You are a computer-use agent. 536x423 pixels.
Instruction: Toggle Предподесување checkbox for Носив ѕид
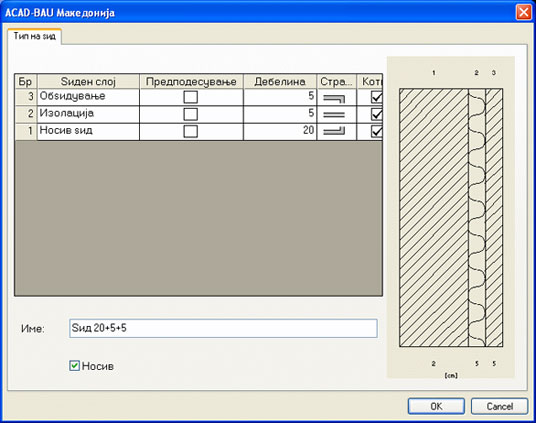point(190,131)
